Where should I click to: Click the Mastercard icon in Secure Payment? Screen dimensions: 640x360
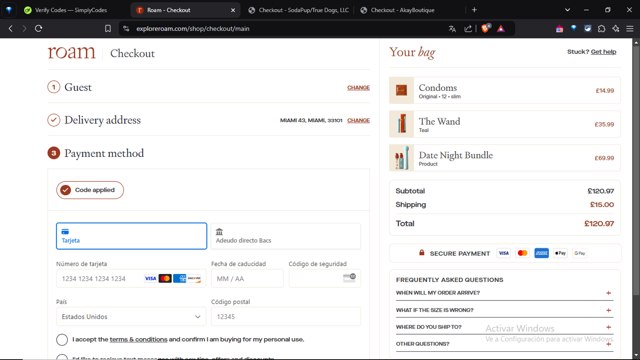(x=522, y=253)
